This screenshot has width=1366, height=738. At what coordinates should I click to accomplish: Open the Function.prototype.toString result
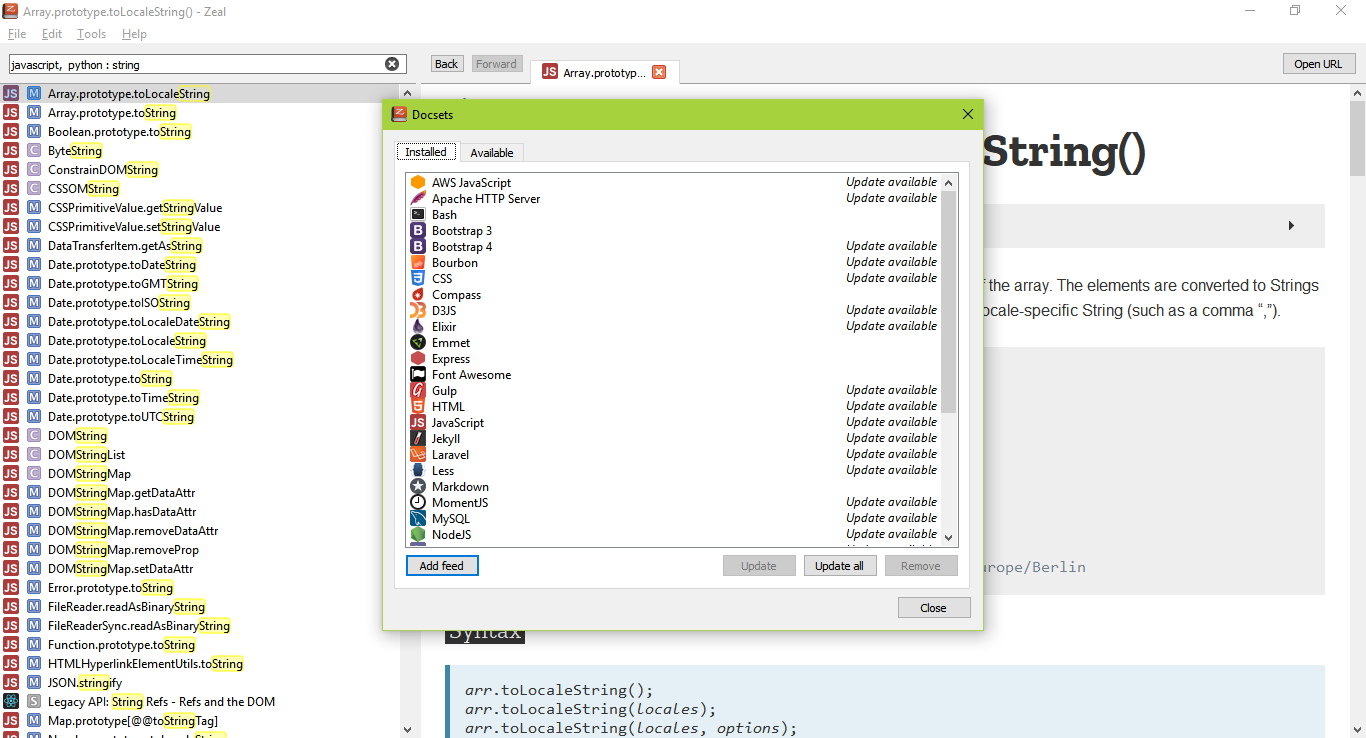121,645
